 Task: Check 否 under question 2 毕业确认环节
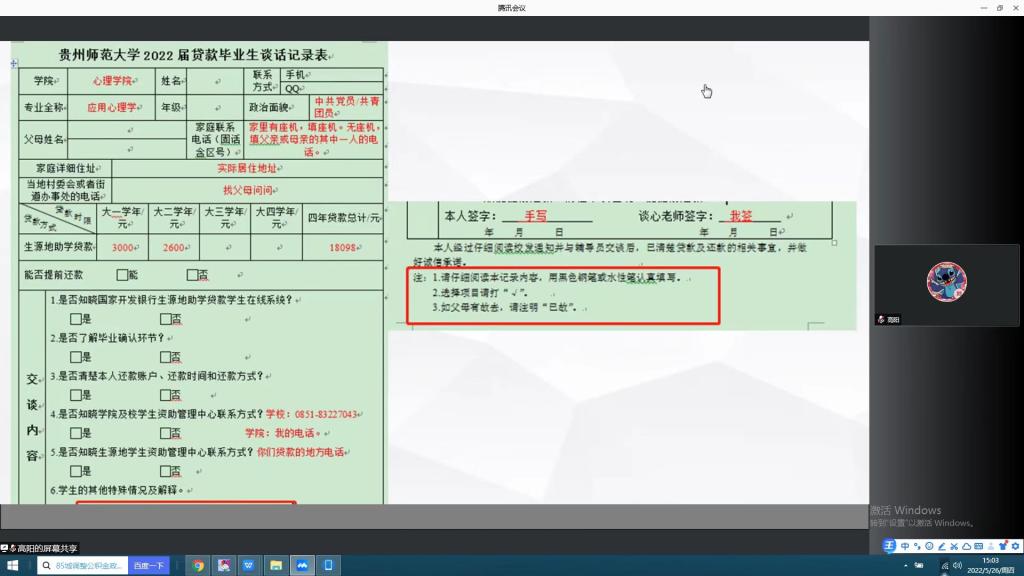pyautogui.click(x=166, y=357)
